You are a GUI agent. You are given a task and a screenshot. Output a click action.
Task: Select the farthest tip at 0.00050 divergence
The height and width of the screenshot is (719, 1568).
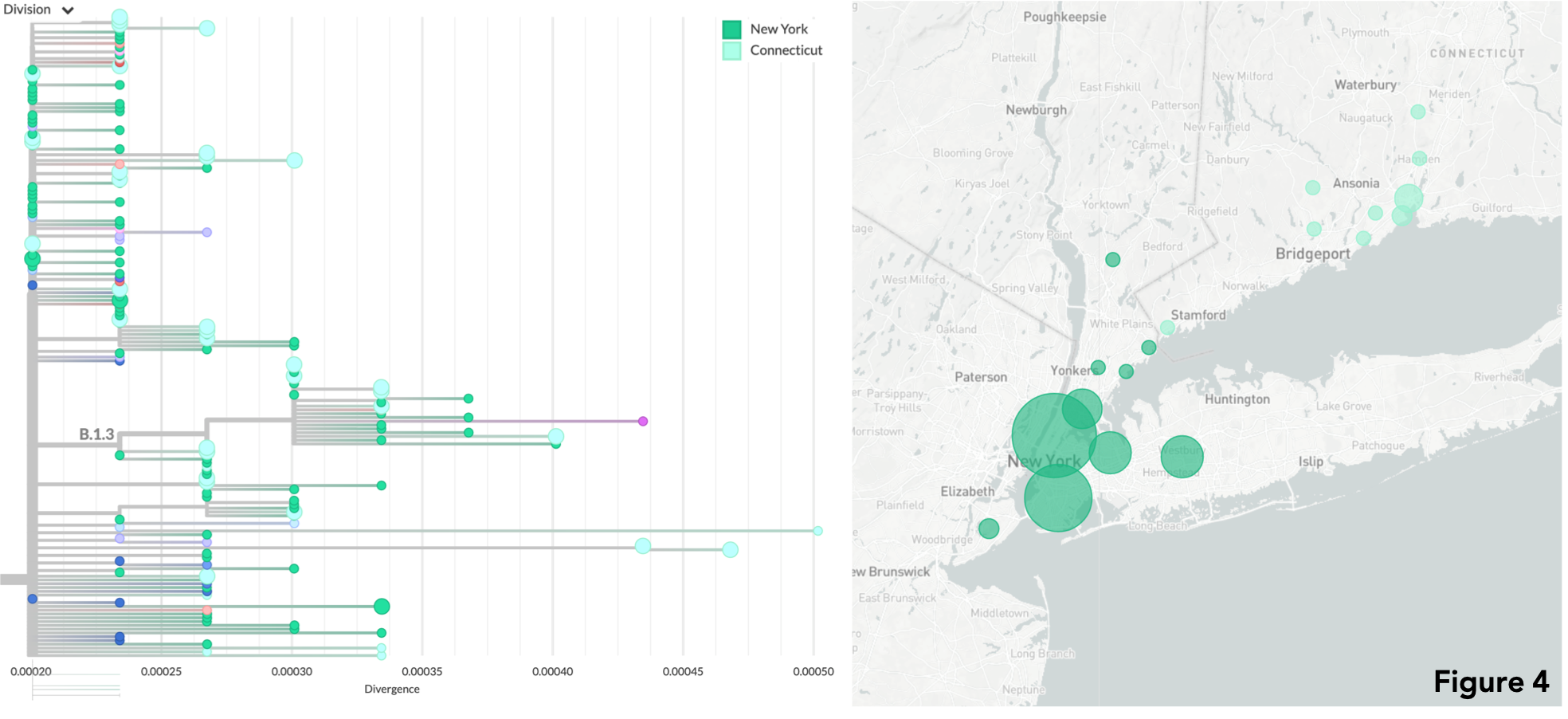[x=817, y=531]
